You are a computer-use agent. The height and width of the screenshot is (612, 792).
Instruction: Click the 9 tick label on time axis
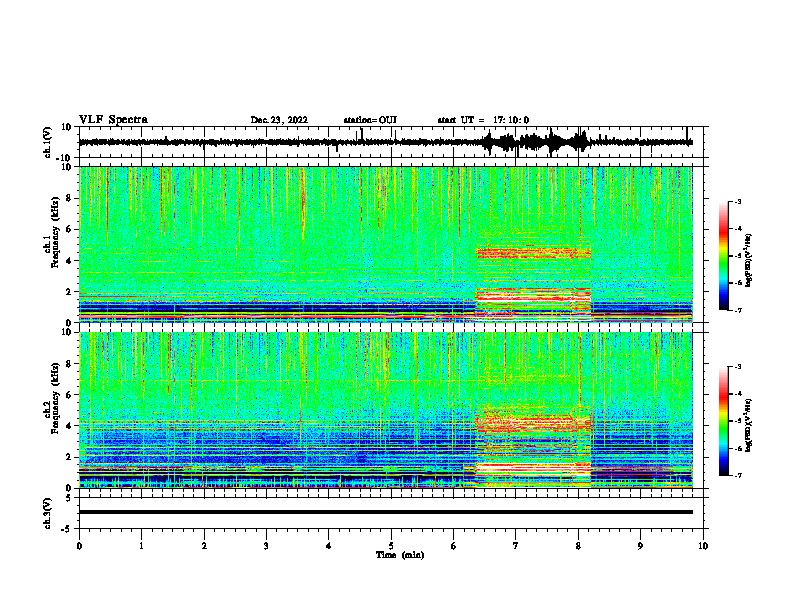point(640,546)
